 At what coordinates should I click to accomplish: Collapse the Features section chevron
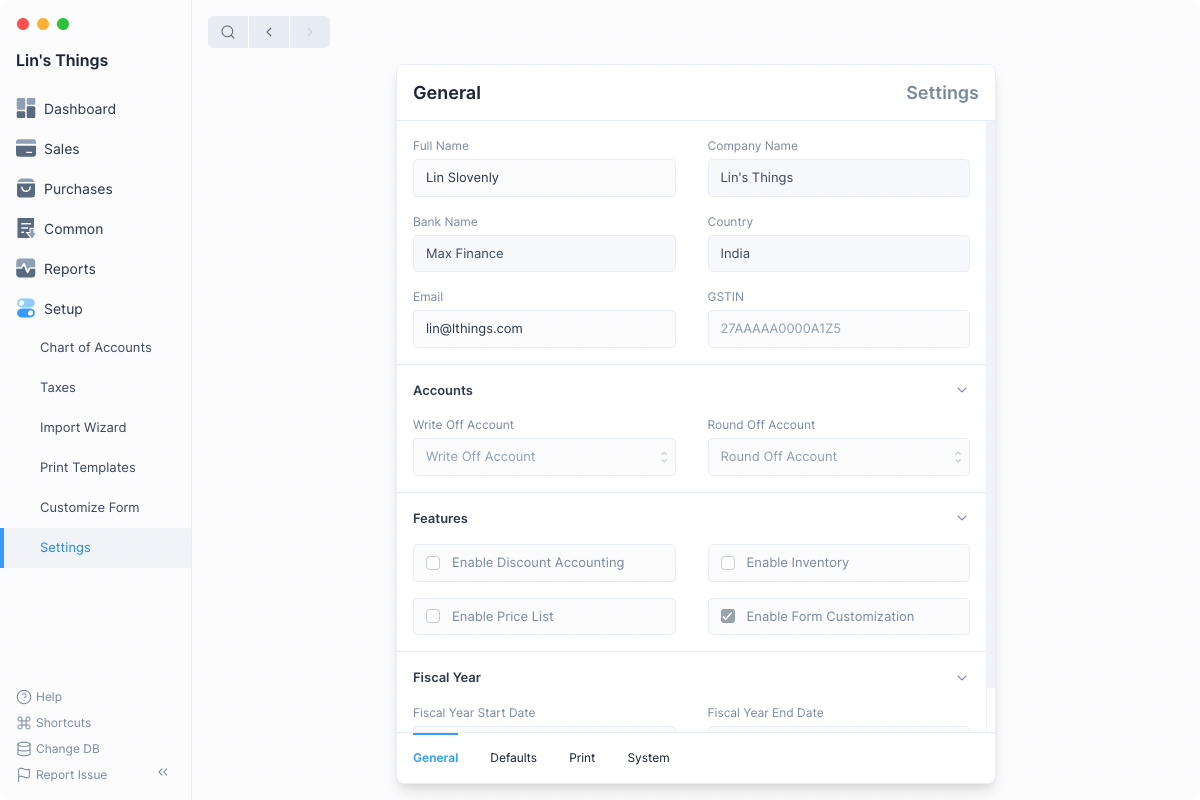[962, 518]
